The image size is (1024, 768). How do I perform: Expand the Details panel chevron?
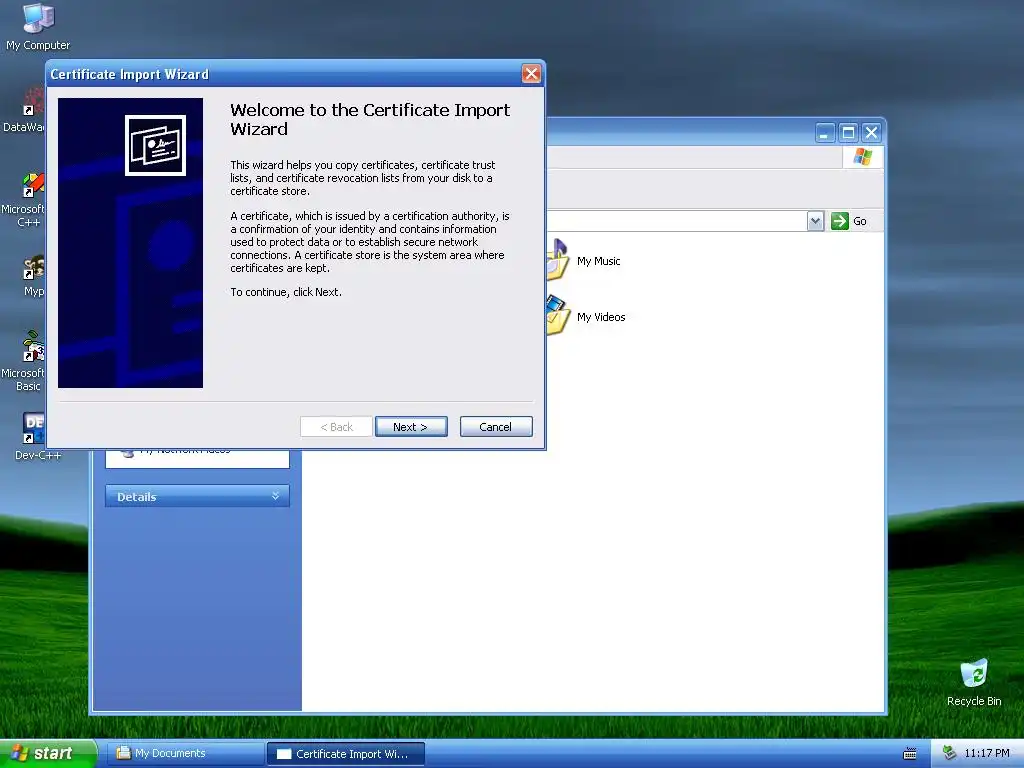[276, 496]
